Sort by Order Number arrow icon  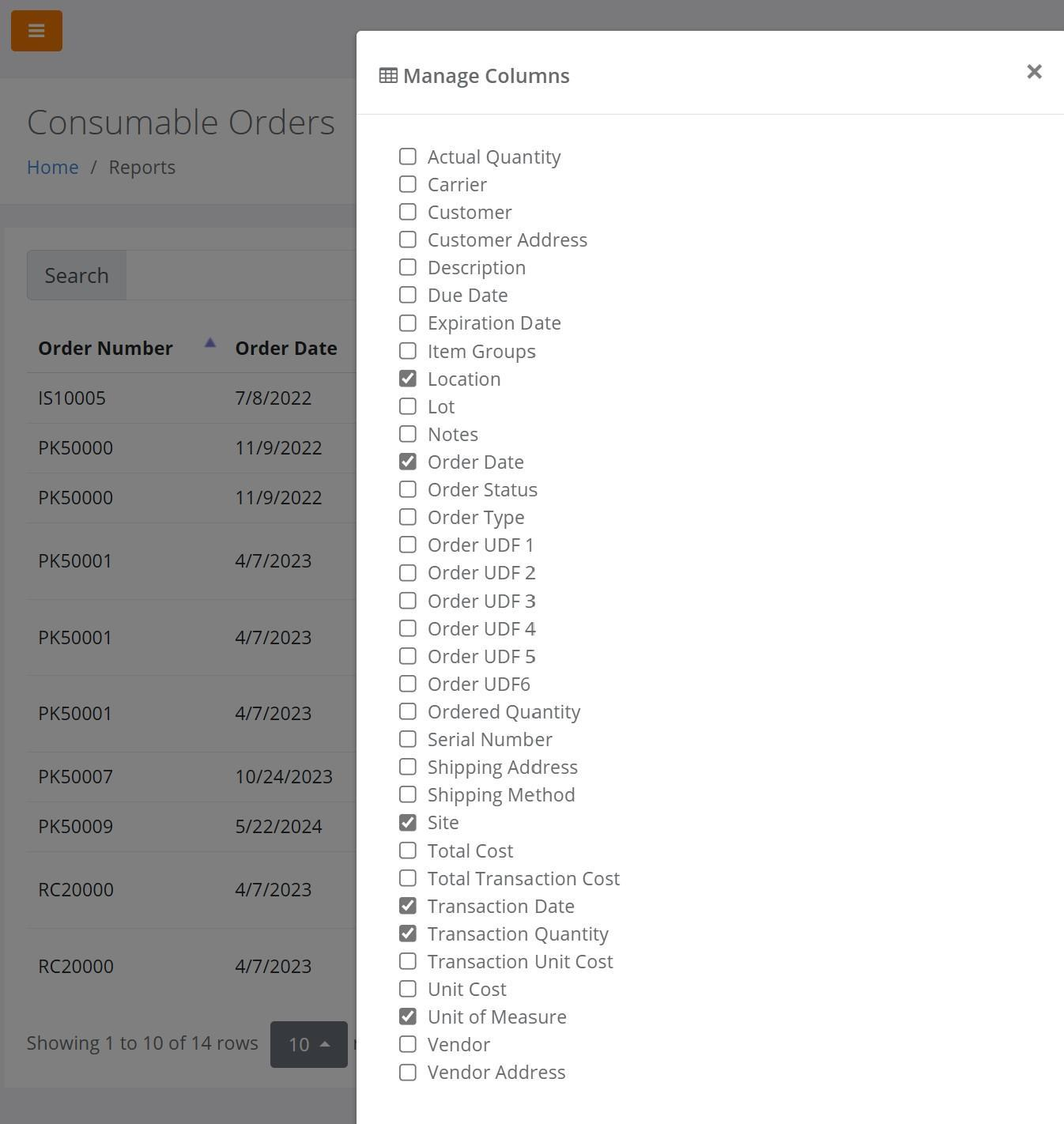(209, 343)
